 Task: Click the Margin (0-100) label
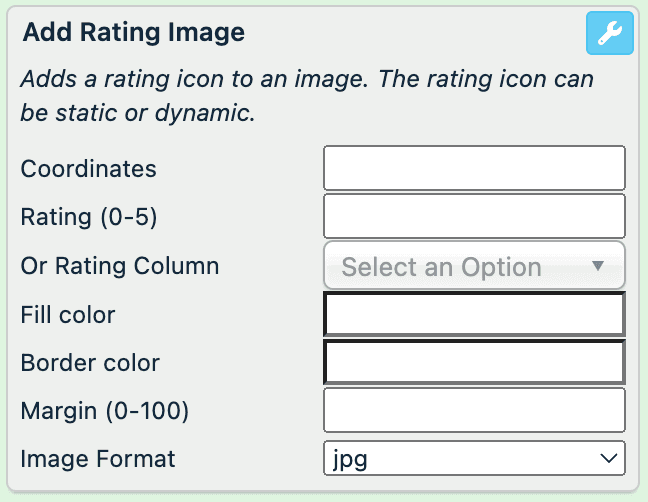pos(105,410)
